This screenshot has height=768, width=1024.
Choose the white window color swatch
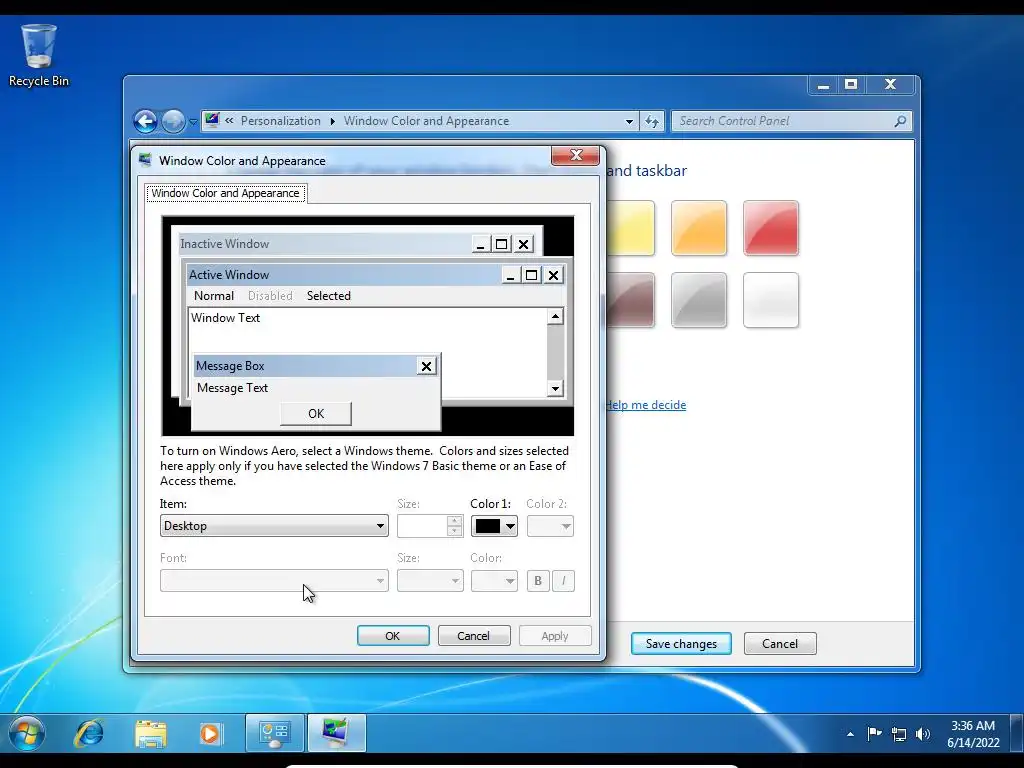[771, 300]
